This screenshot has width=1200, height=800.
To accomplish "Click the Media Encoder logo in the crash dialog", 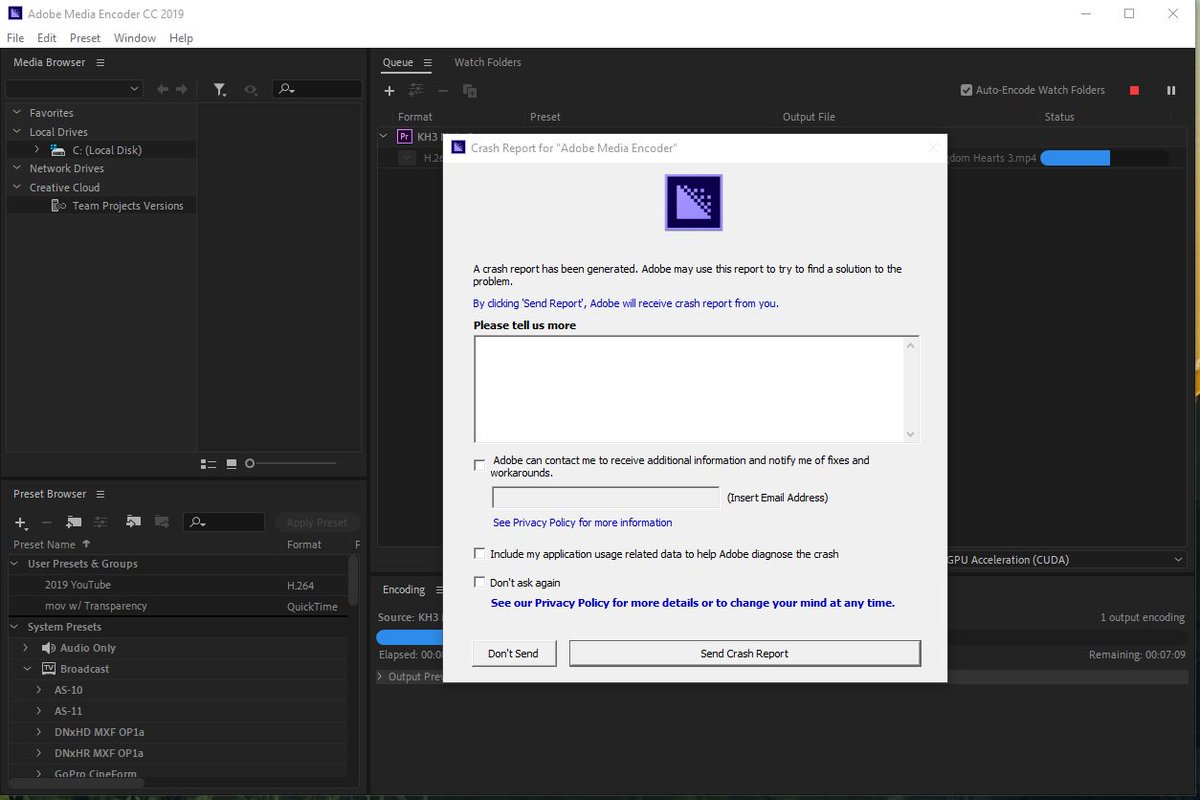I will [x=694, y=203].
